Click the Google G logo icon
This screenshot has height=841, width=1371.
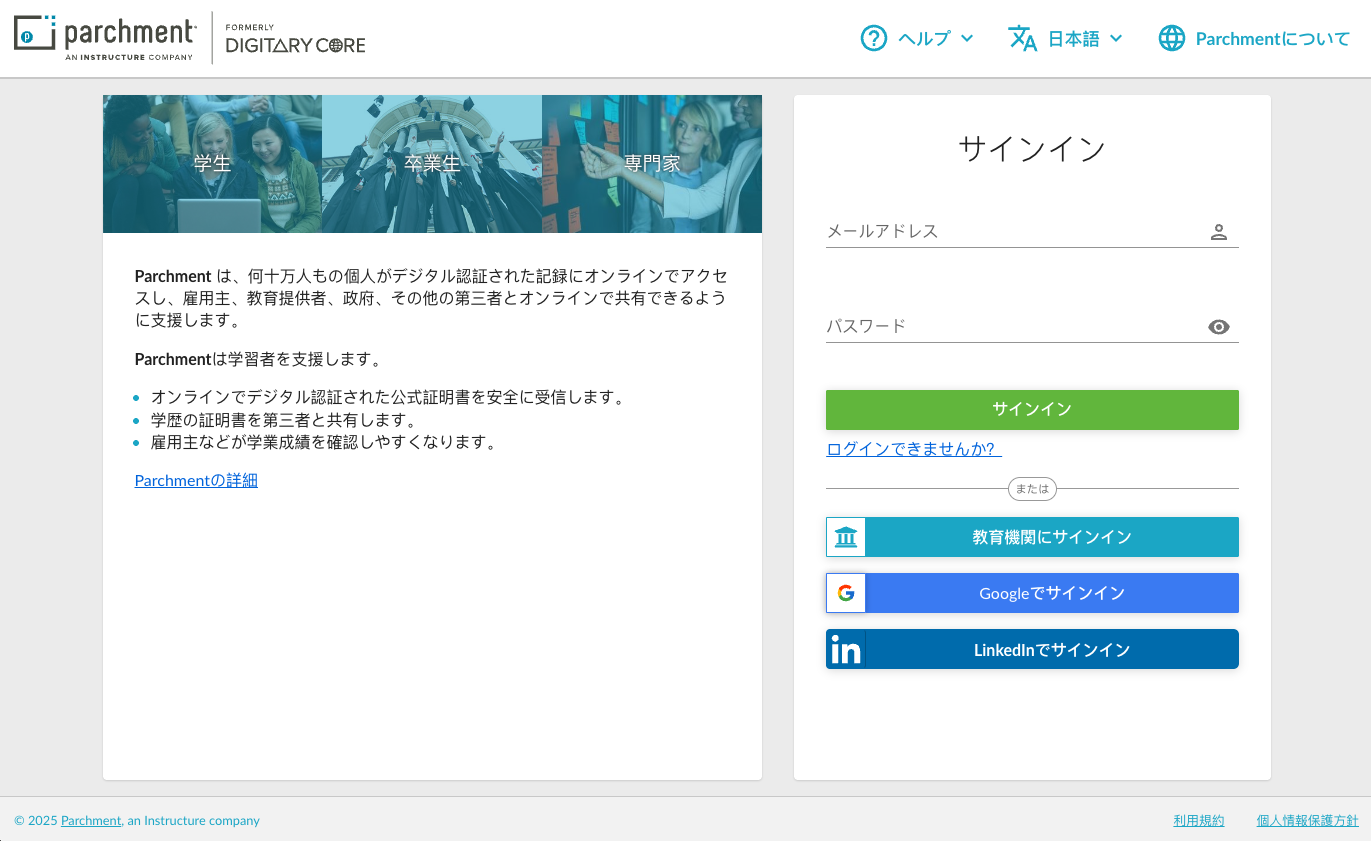click(x=846, y=593)
